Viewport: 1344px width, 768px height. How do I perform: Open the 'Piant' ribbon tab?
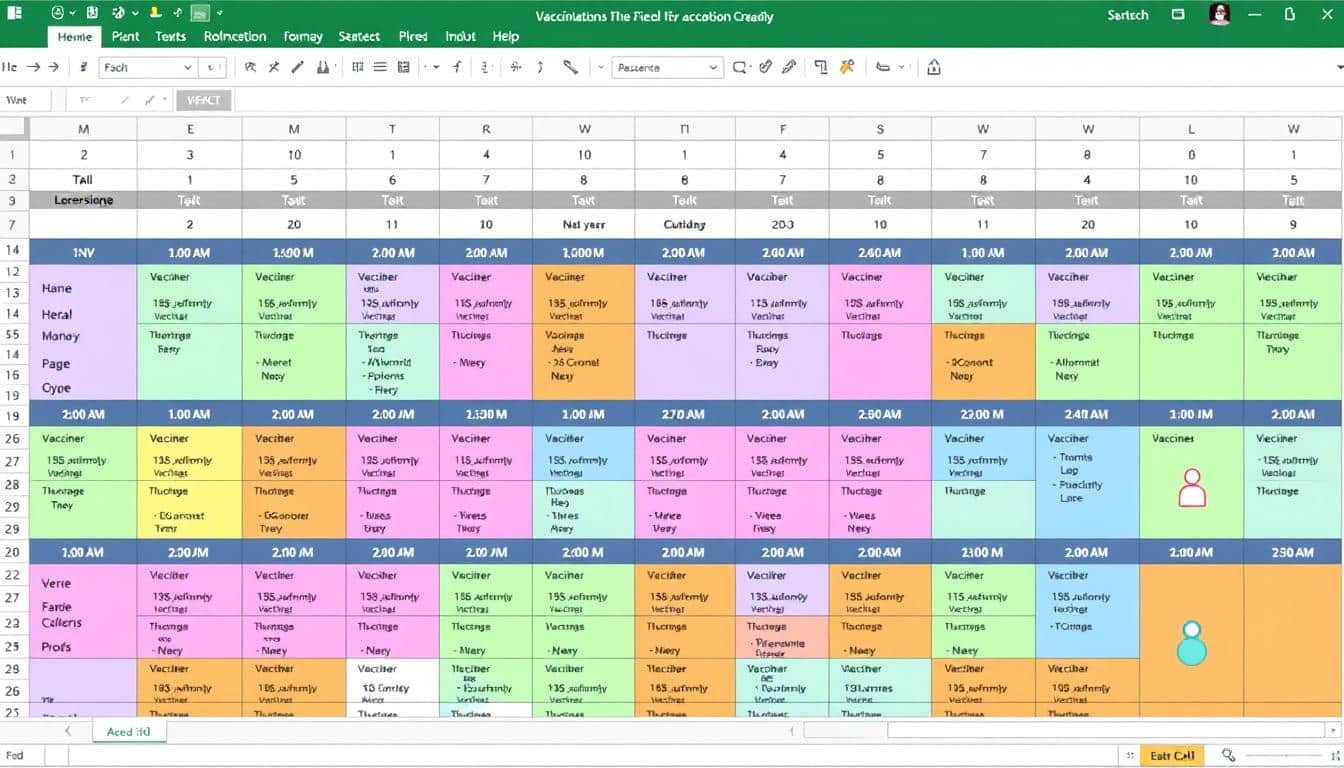point(126,36)
